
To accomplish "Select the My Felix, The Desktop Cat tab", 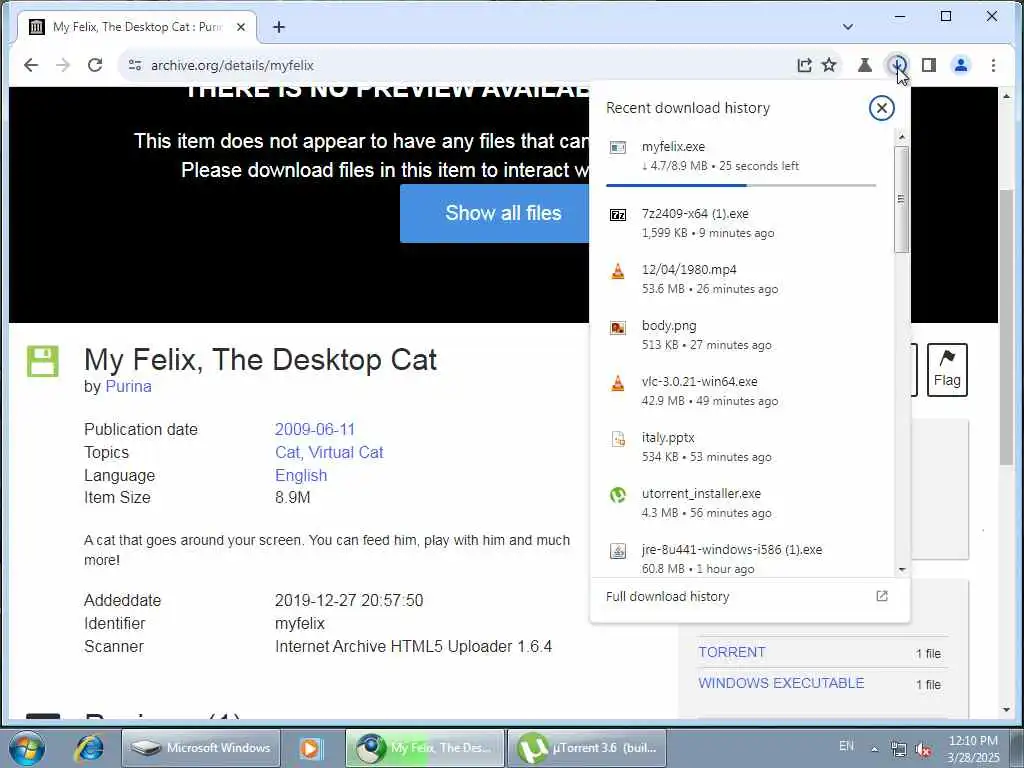I will [x=137, y=27].
